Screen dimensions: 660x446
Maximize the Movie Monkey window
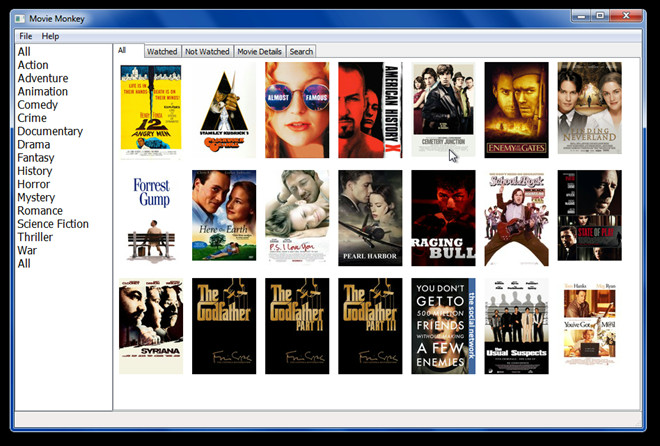click(x=600, y=16)
